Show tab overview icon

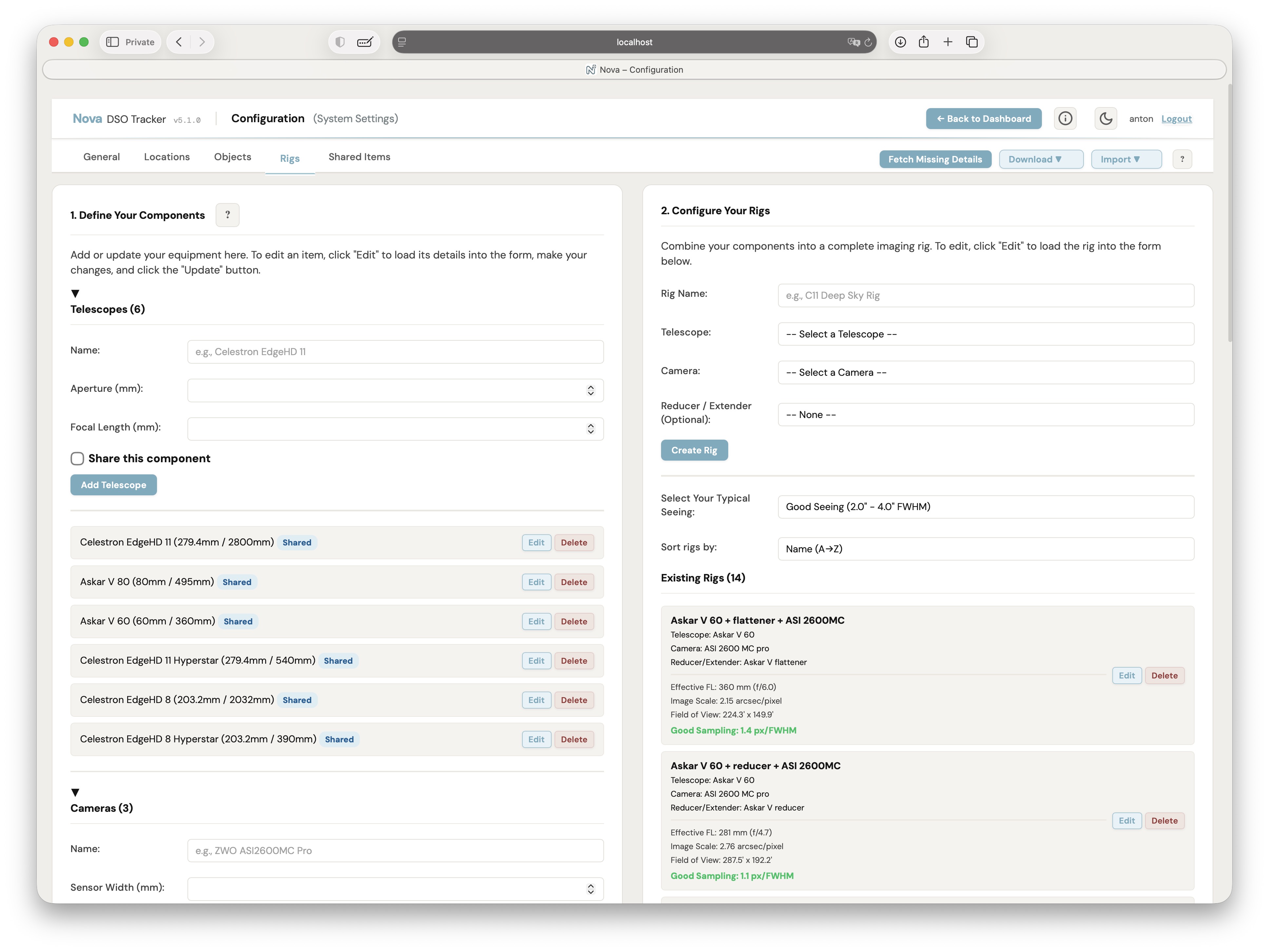pyautogui.click(x=972, y=42)
